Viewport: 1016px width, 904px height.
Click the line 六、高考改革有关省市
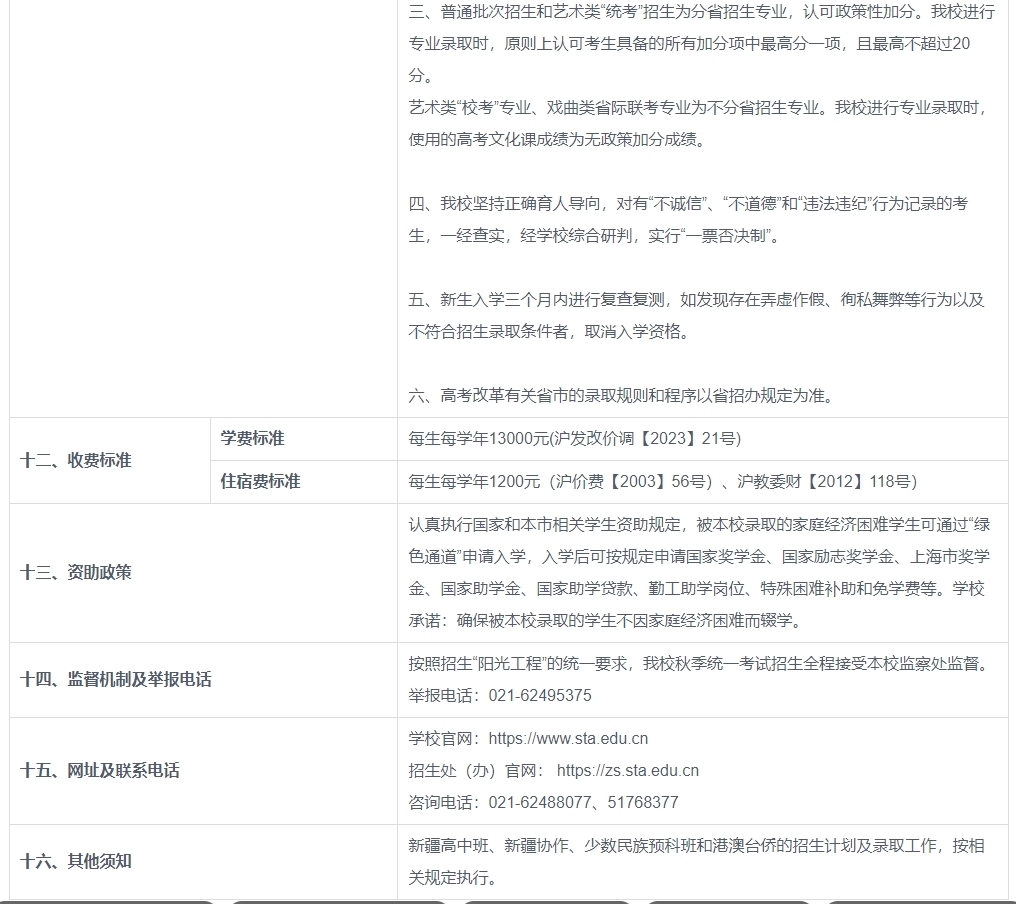(620, 395)
